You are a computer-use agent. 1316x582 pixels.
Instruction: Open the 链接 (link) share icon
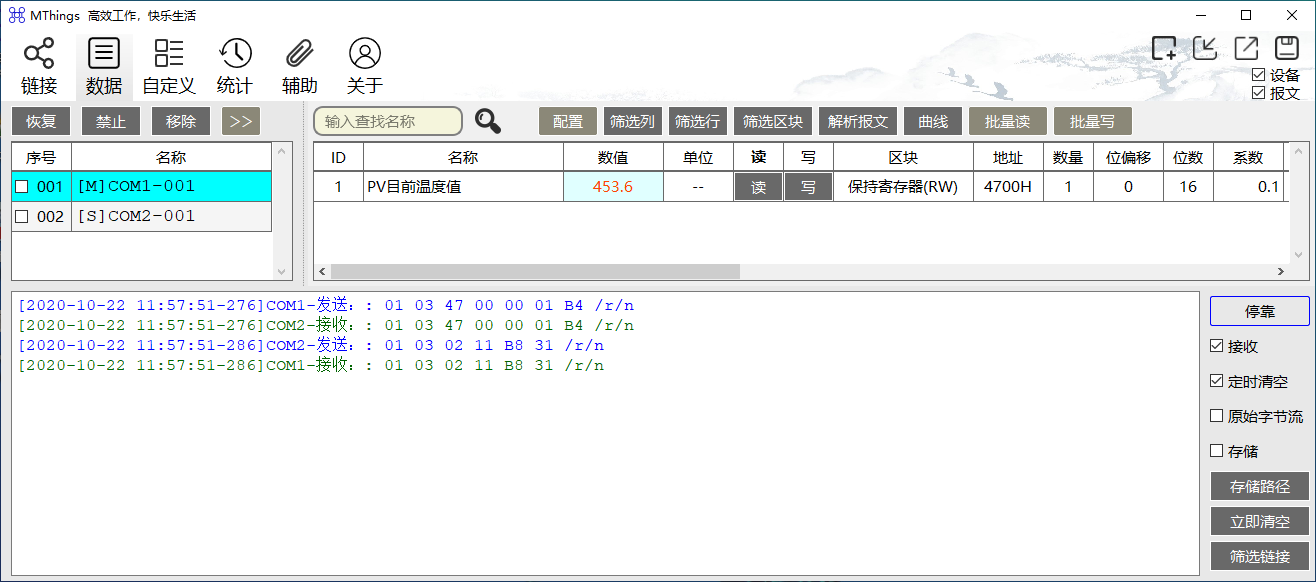tap(39, 54)
